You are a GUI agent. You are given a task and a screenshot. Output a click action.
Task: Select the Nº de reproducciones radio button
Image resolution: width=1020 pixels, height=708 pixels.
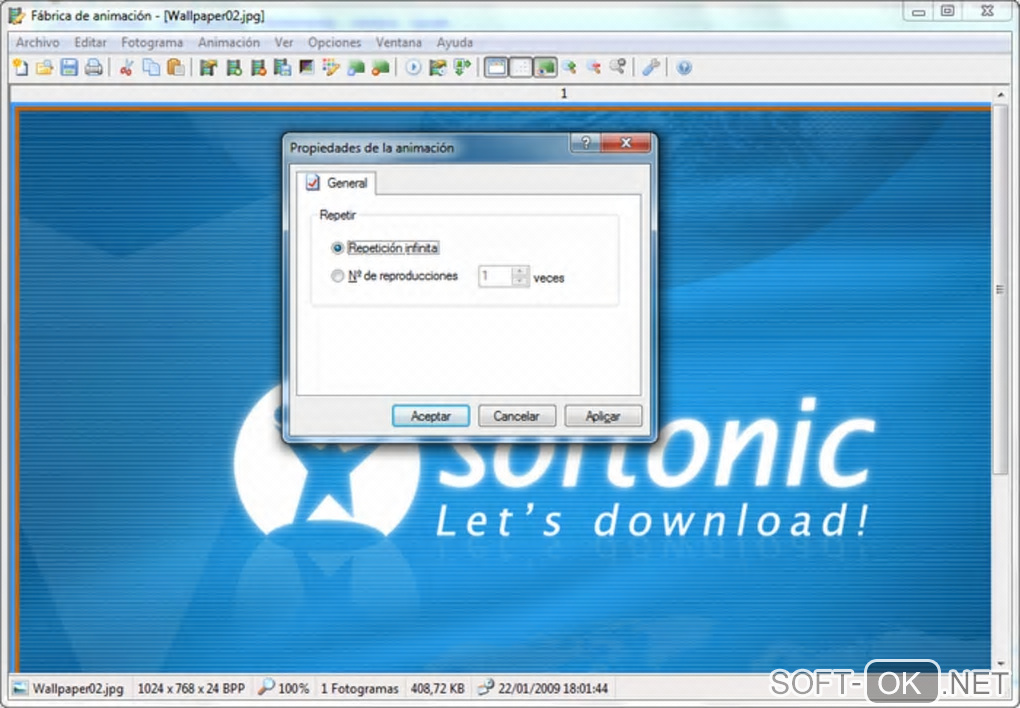(x=337, y=276)
